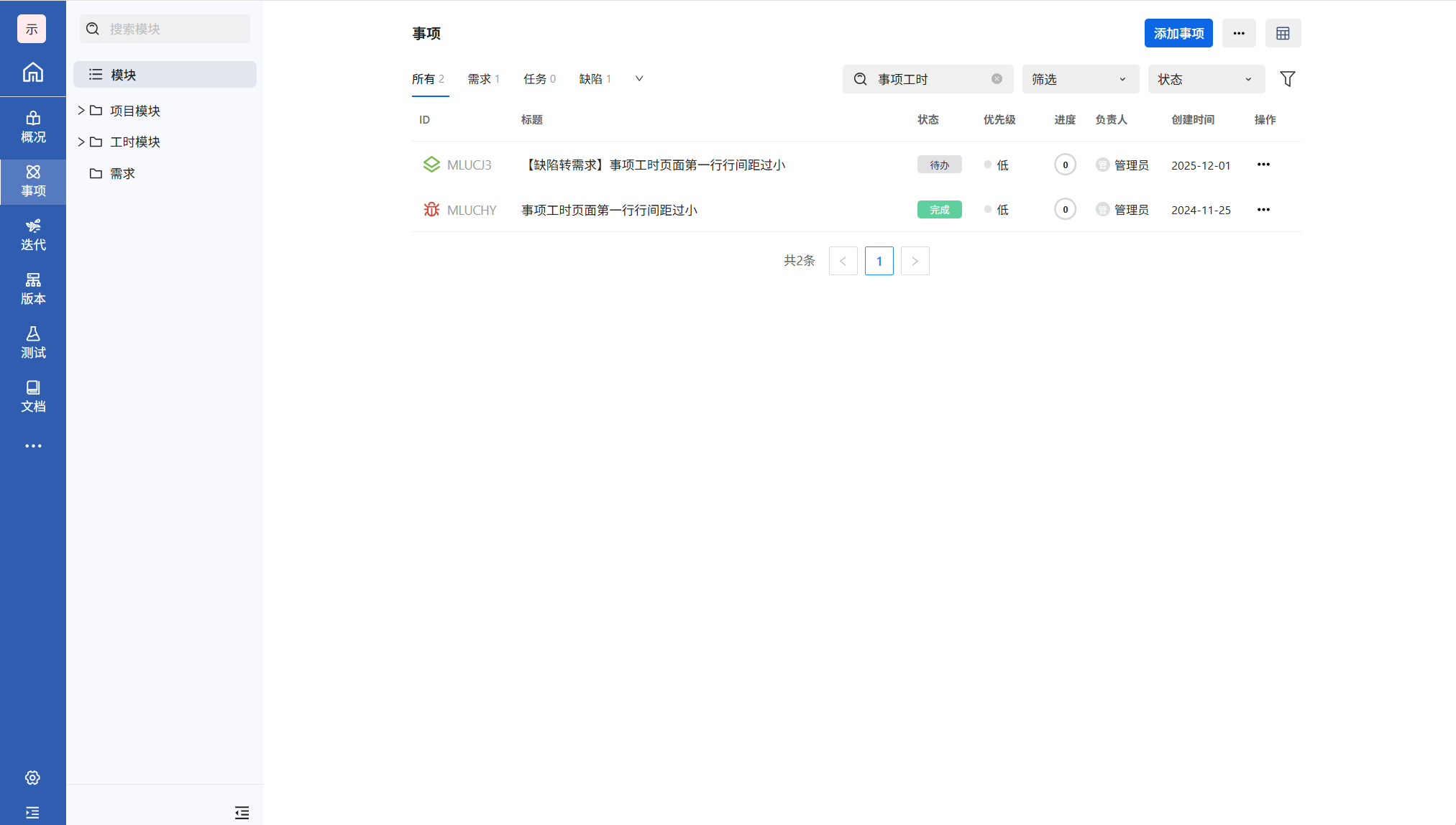Viewport: 1456px width, 825px height.
Task: Switch to the 缺陷 tab
Action: (x=595, y=79)
